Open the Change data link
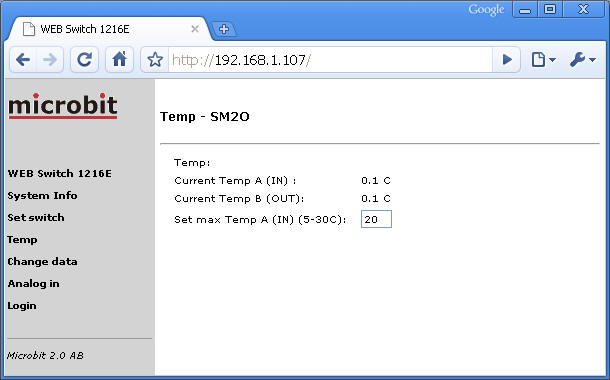The image size is (610, 380). (x=42, y=262)
